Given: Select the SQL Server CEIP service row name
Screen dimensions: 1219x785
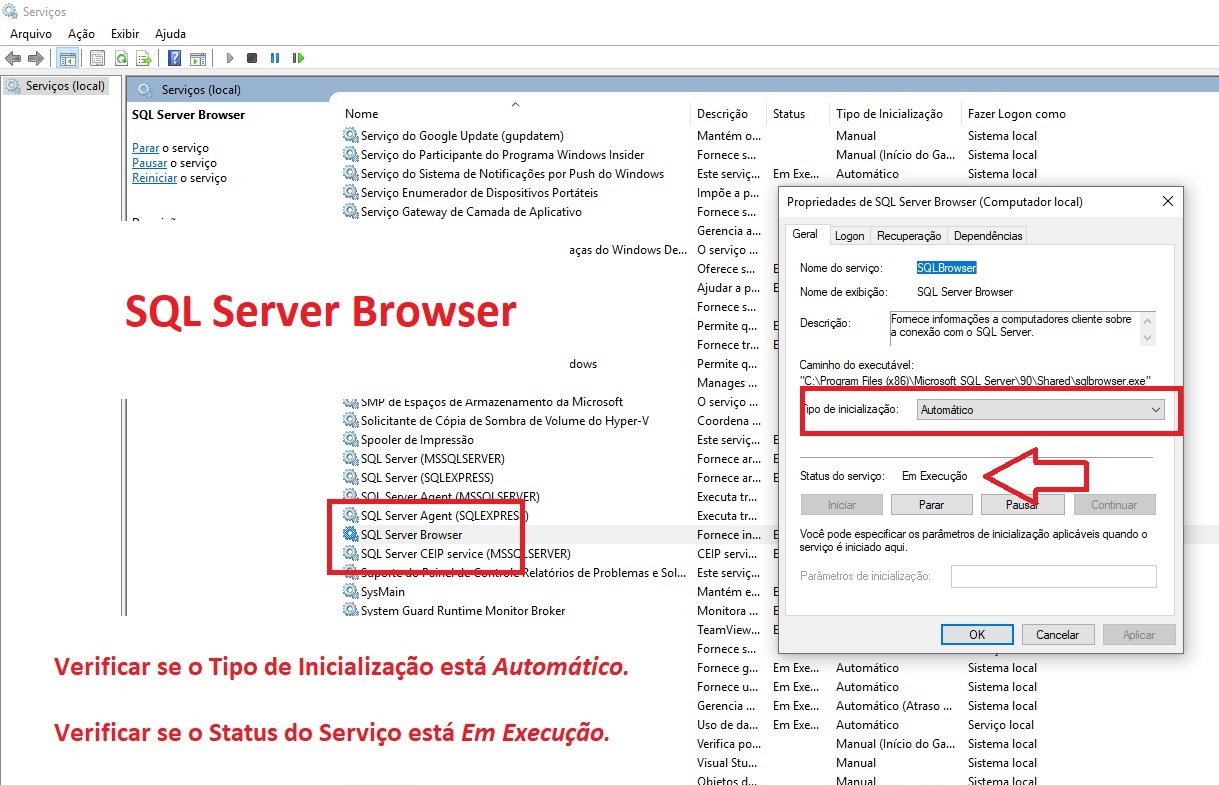Looking at the screenshot, I should coord(466,554).
